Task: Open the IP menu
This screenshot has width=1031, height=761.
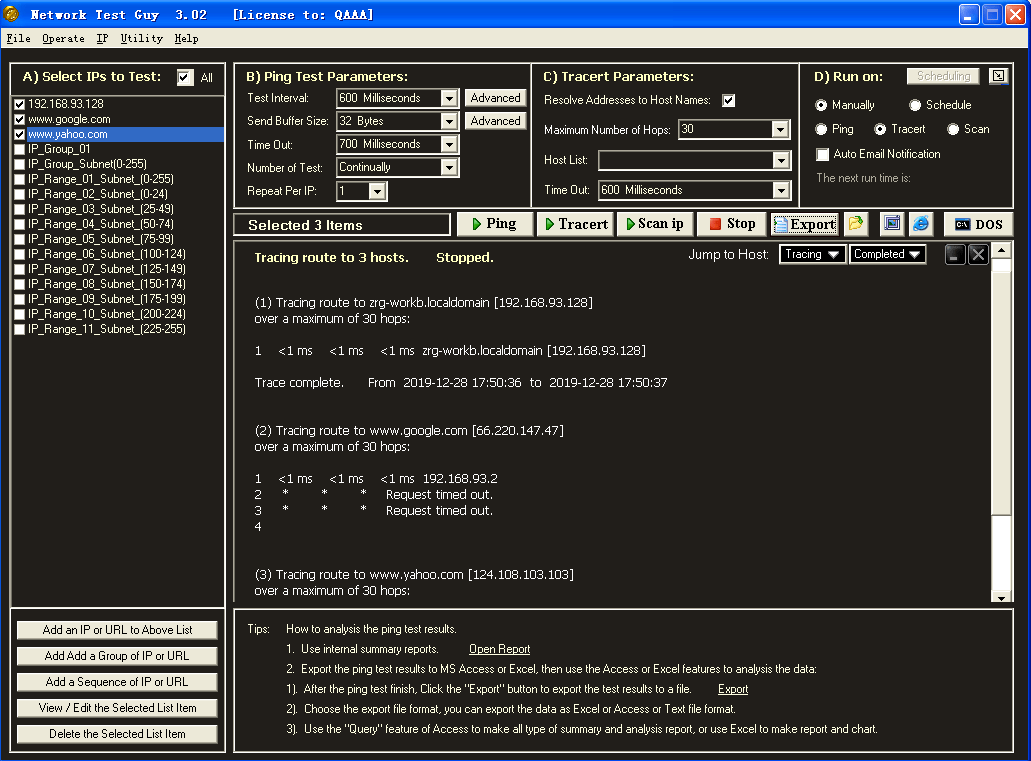Action: click(x=102, y=39)
